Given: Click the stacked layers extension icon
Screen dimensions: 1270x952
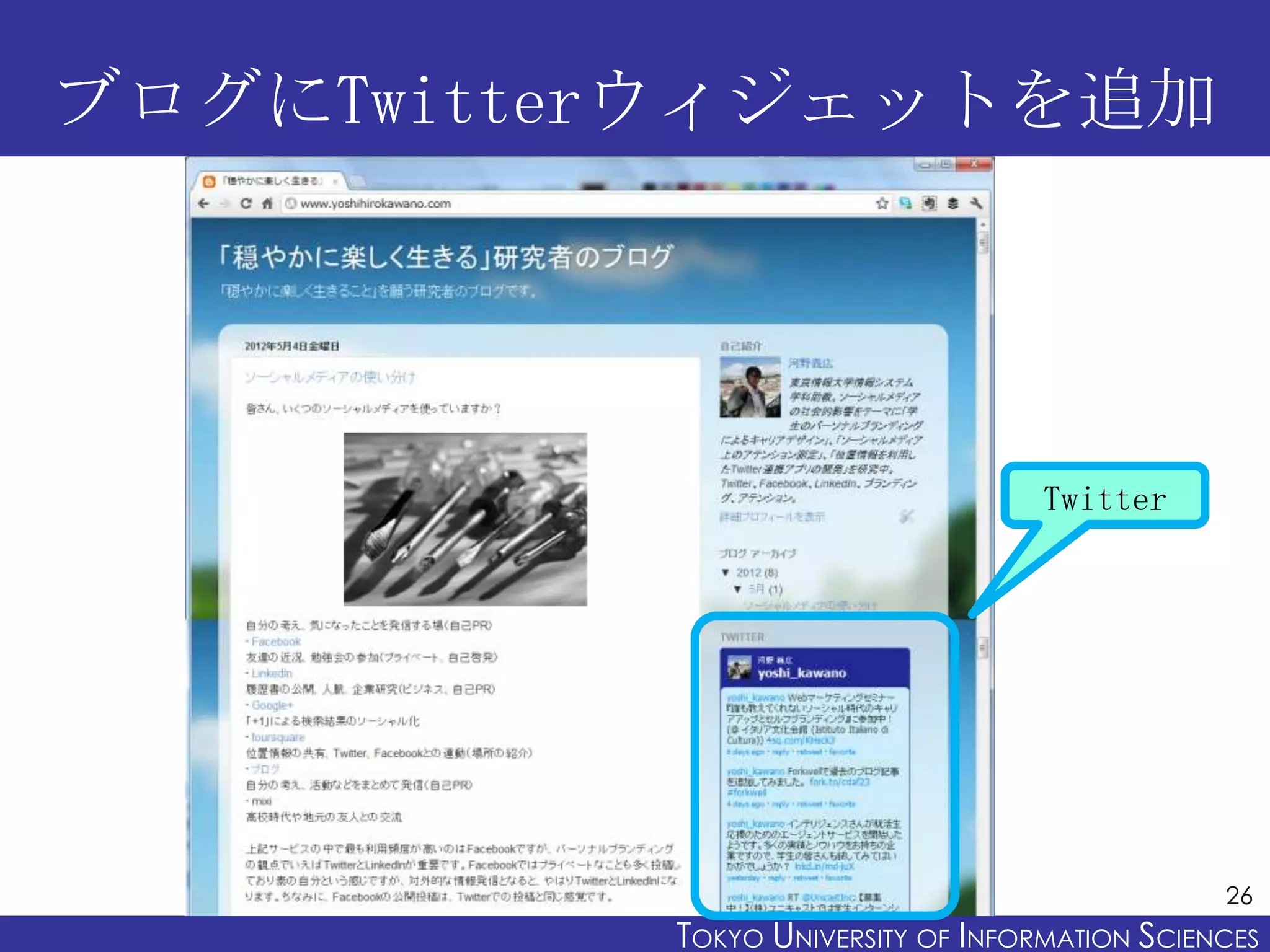Looking at the screenshot, I should click(x=952, y=203).
